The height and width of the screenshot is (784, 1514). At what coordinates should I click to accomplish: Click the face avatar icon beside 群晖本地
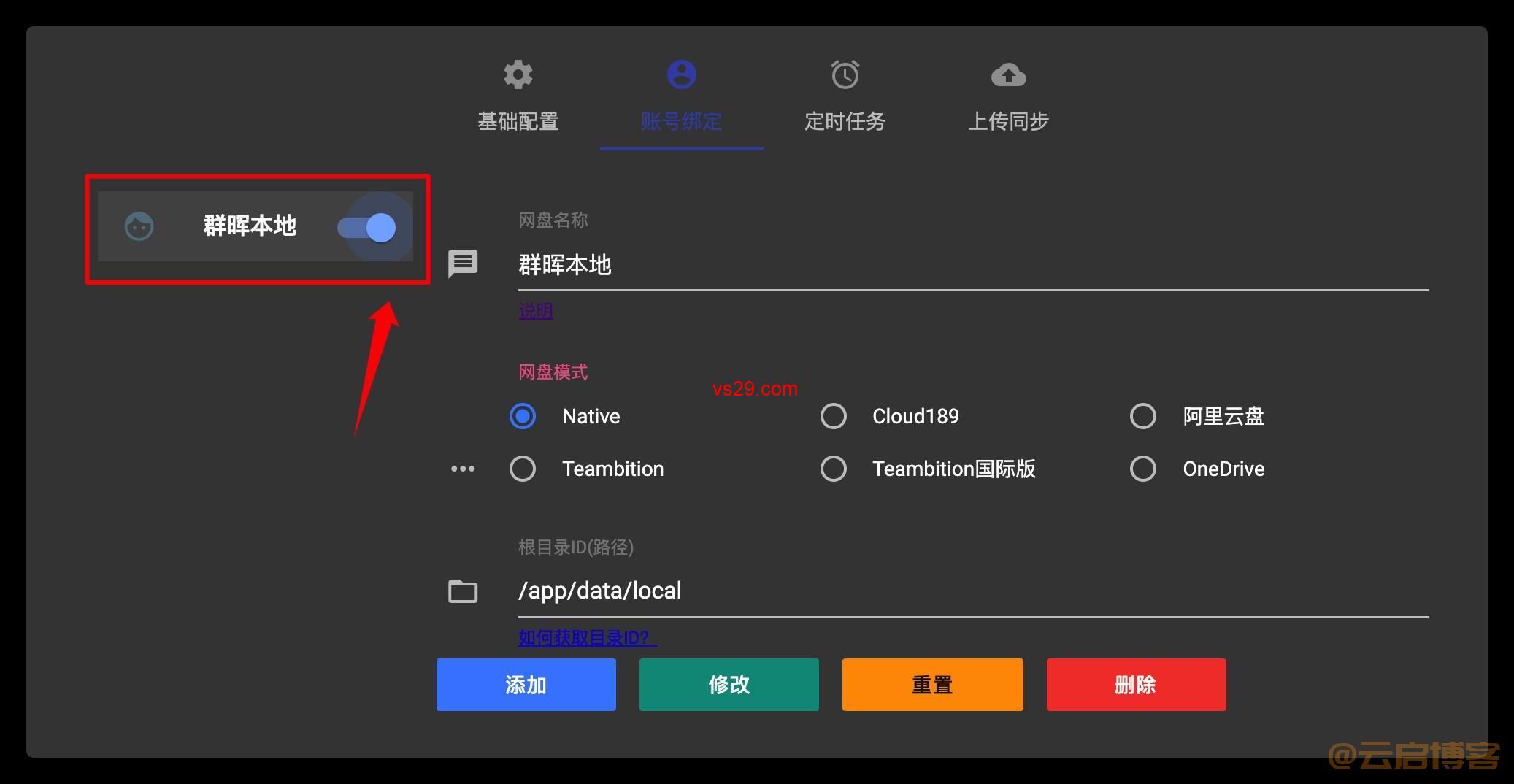pos(139,226)
